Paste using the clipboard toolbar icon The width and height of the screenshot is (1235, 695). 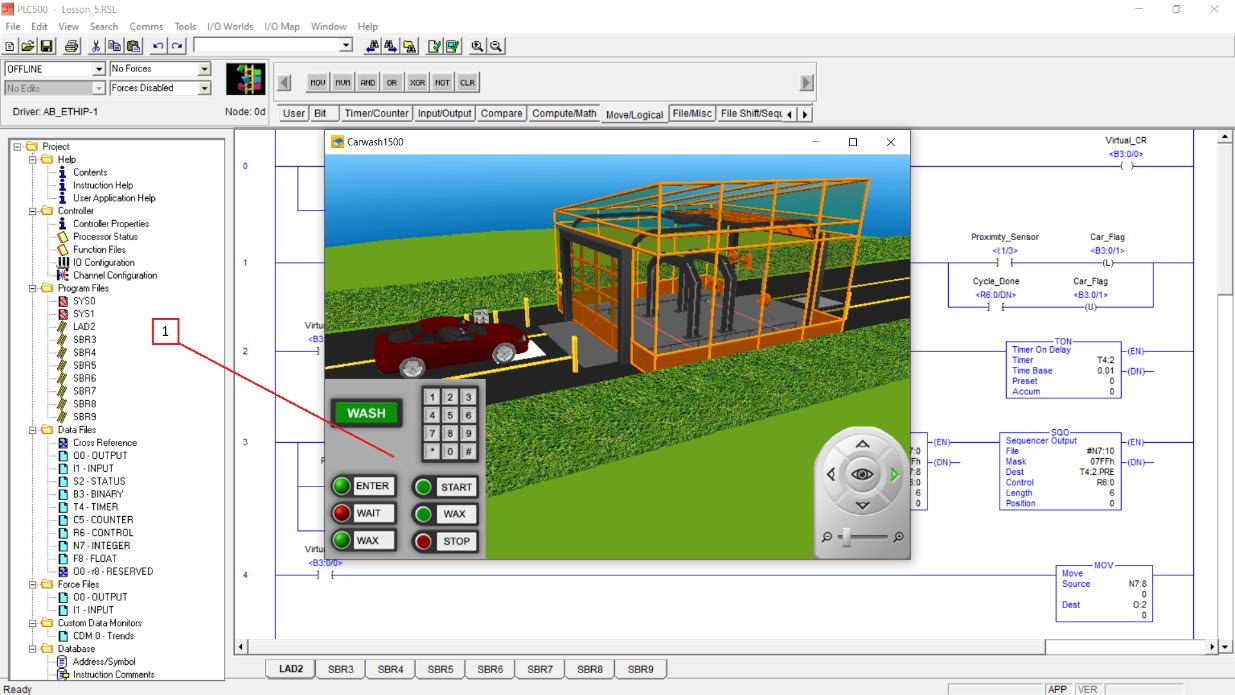click(133, 46)
